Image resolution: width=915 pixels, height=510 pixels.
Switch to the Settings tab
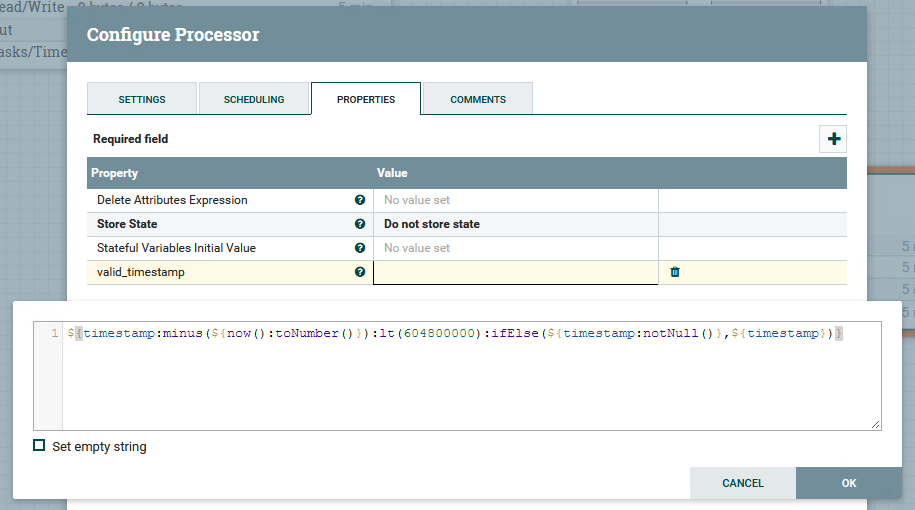(x=142, y=99)
